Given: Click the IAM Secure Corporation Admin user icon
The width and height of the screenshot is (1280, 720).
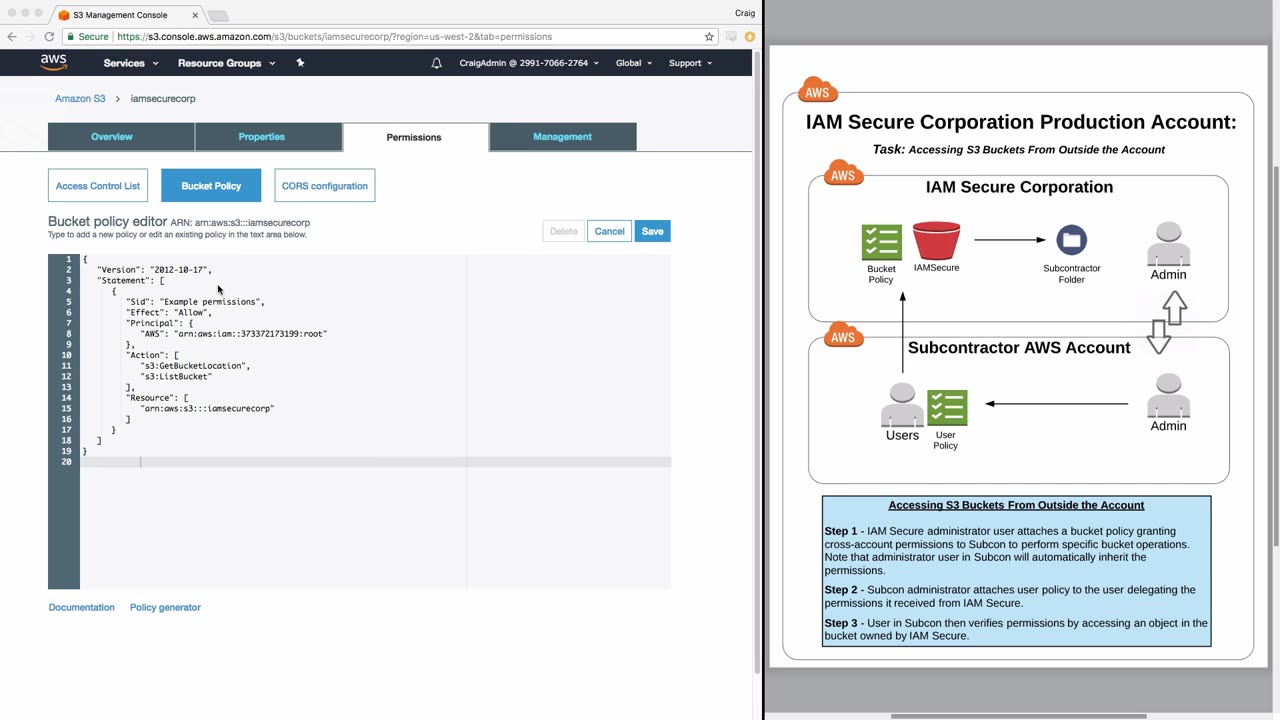Looking at the screenshot, I should 1168,244.
